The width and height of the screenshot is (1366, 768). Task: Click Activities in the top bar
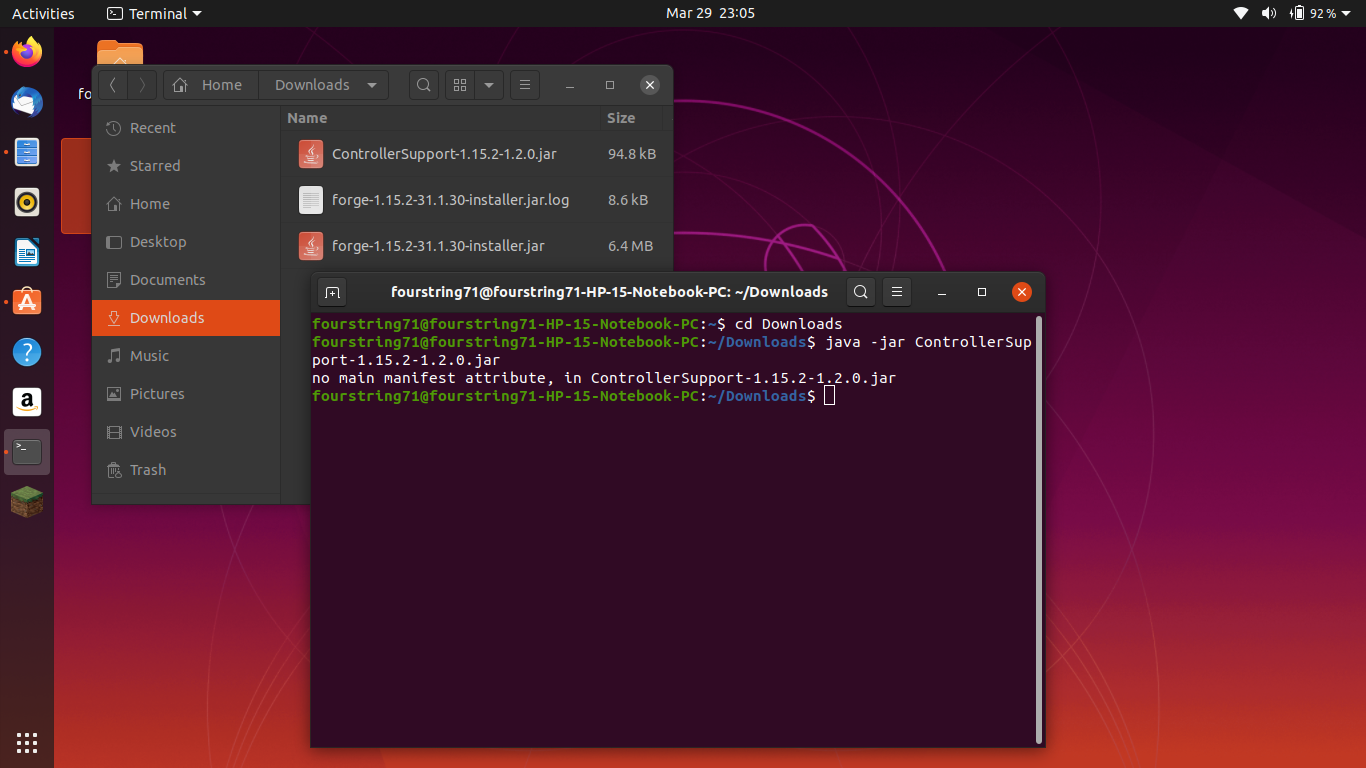(43, 13)
